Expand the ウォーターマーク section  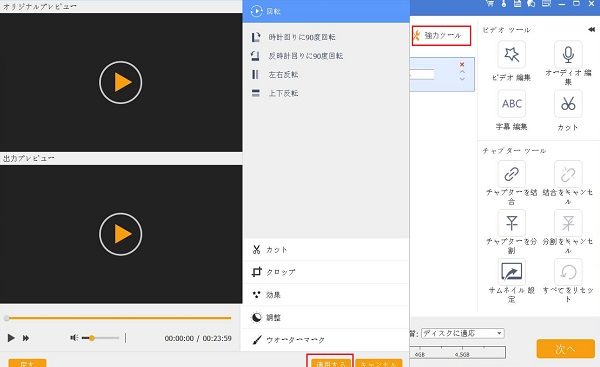point(326,339)
